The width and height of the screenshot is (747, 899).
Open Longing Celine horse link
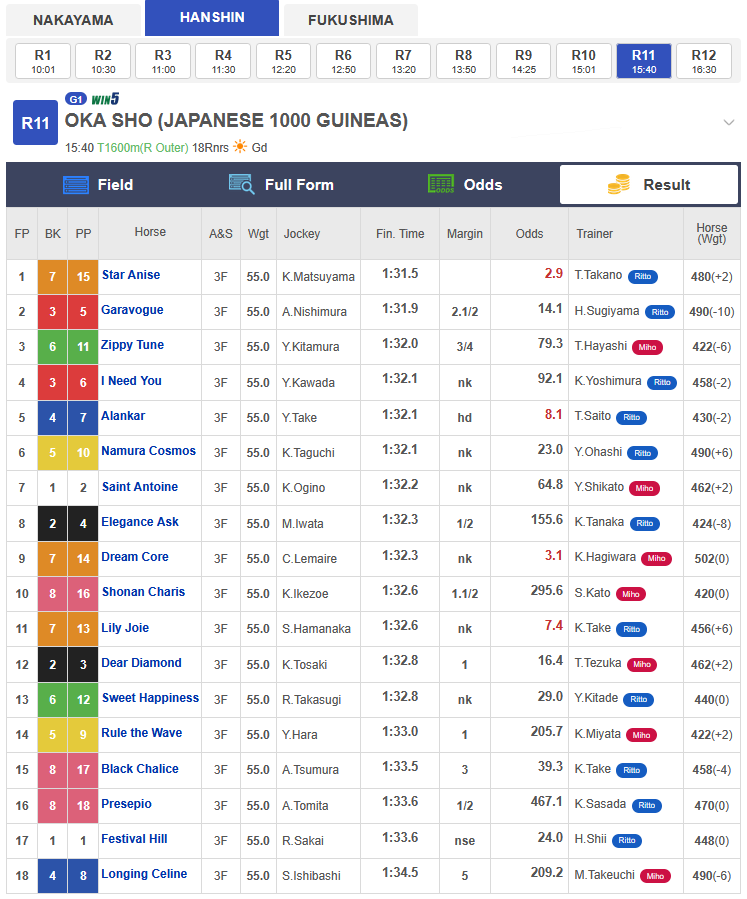[144, 874]
